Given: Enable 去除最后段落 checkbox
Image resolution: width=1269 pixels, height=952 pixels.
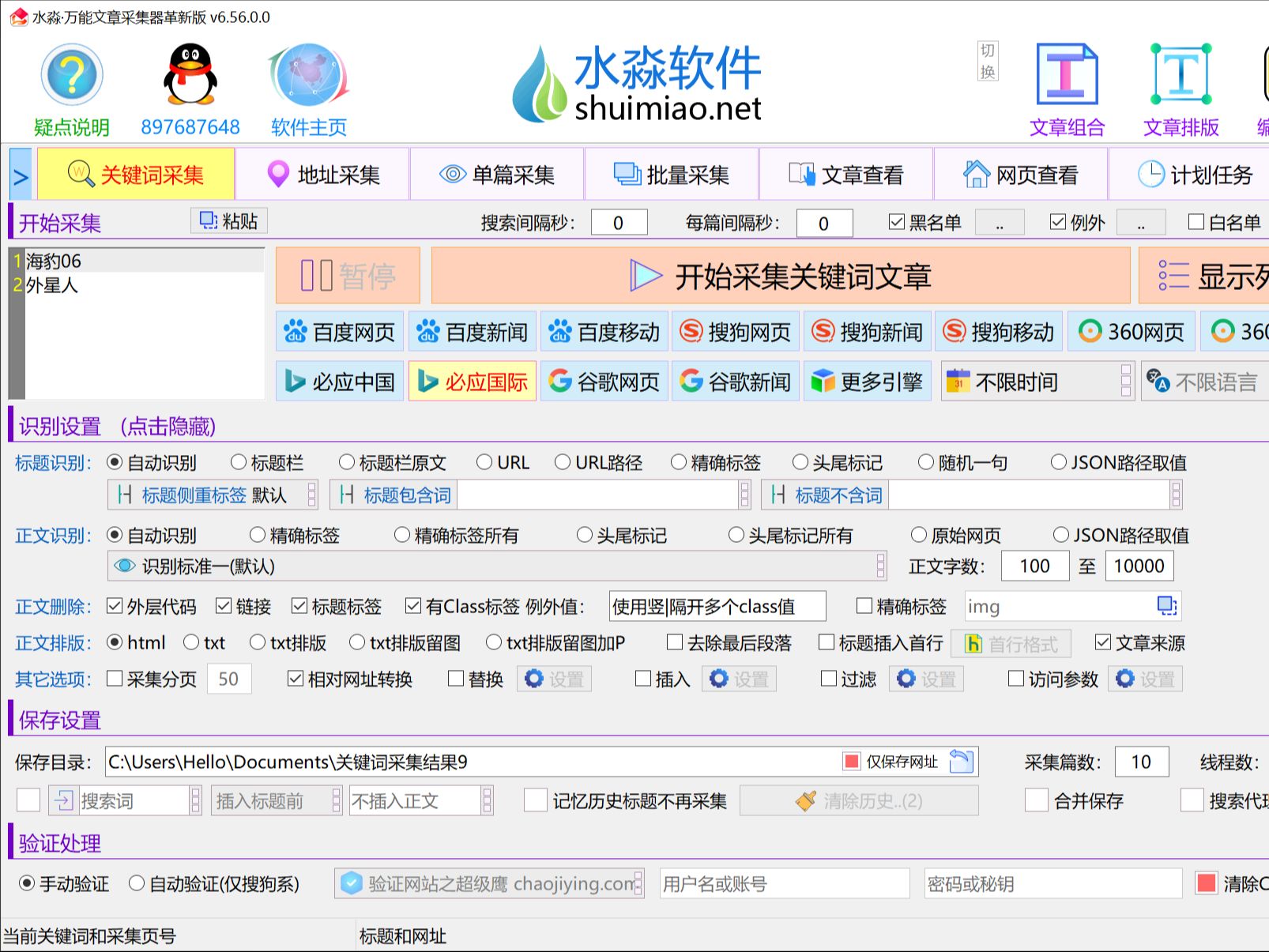Looking at the screenshot, I should (x=675, y=642).
